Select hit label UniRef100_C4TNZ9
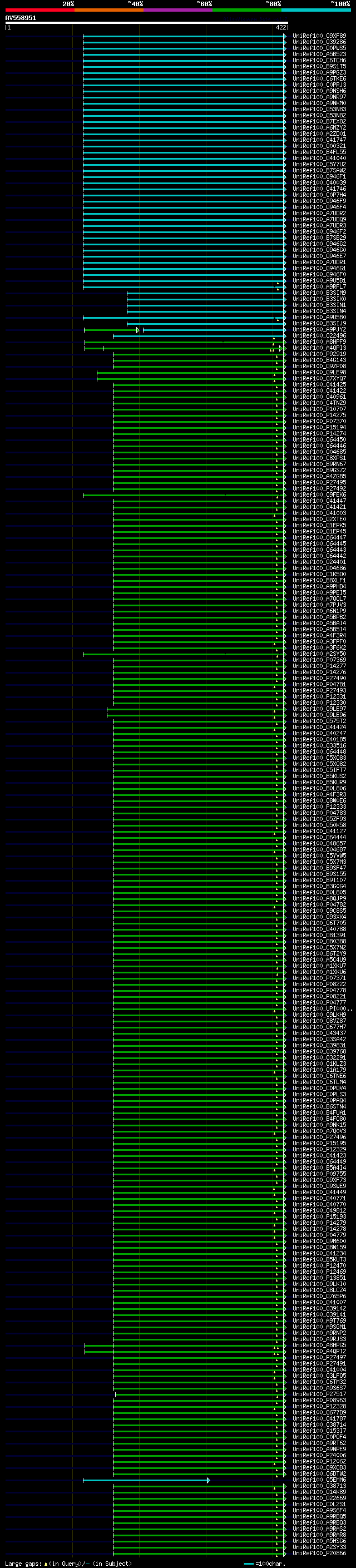356x1568 pixels. click(x=319, y=403)
